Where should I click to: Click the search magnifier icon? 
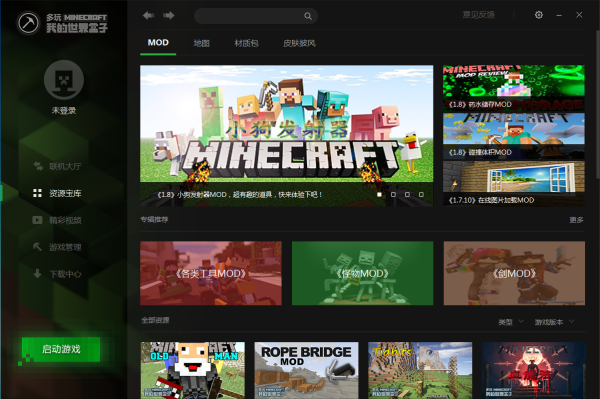point(308,16)
